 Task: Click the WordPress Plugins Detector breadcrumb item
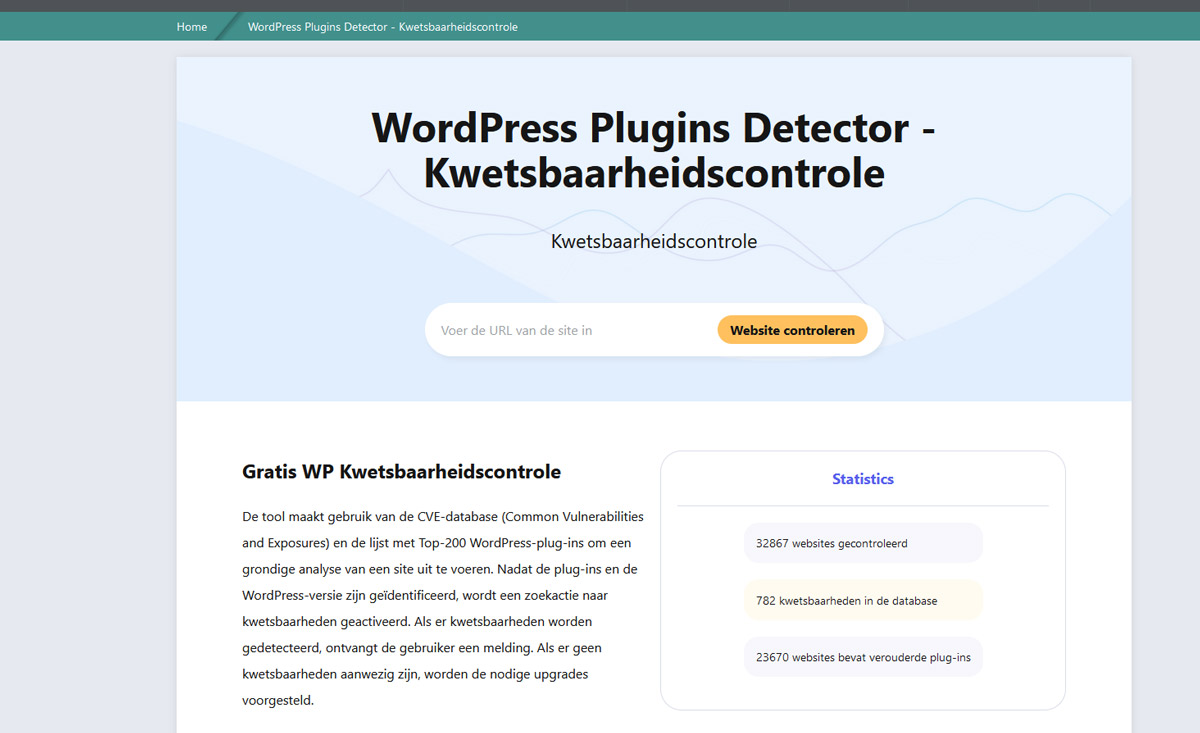(383, 27)
